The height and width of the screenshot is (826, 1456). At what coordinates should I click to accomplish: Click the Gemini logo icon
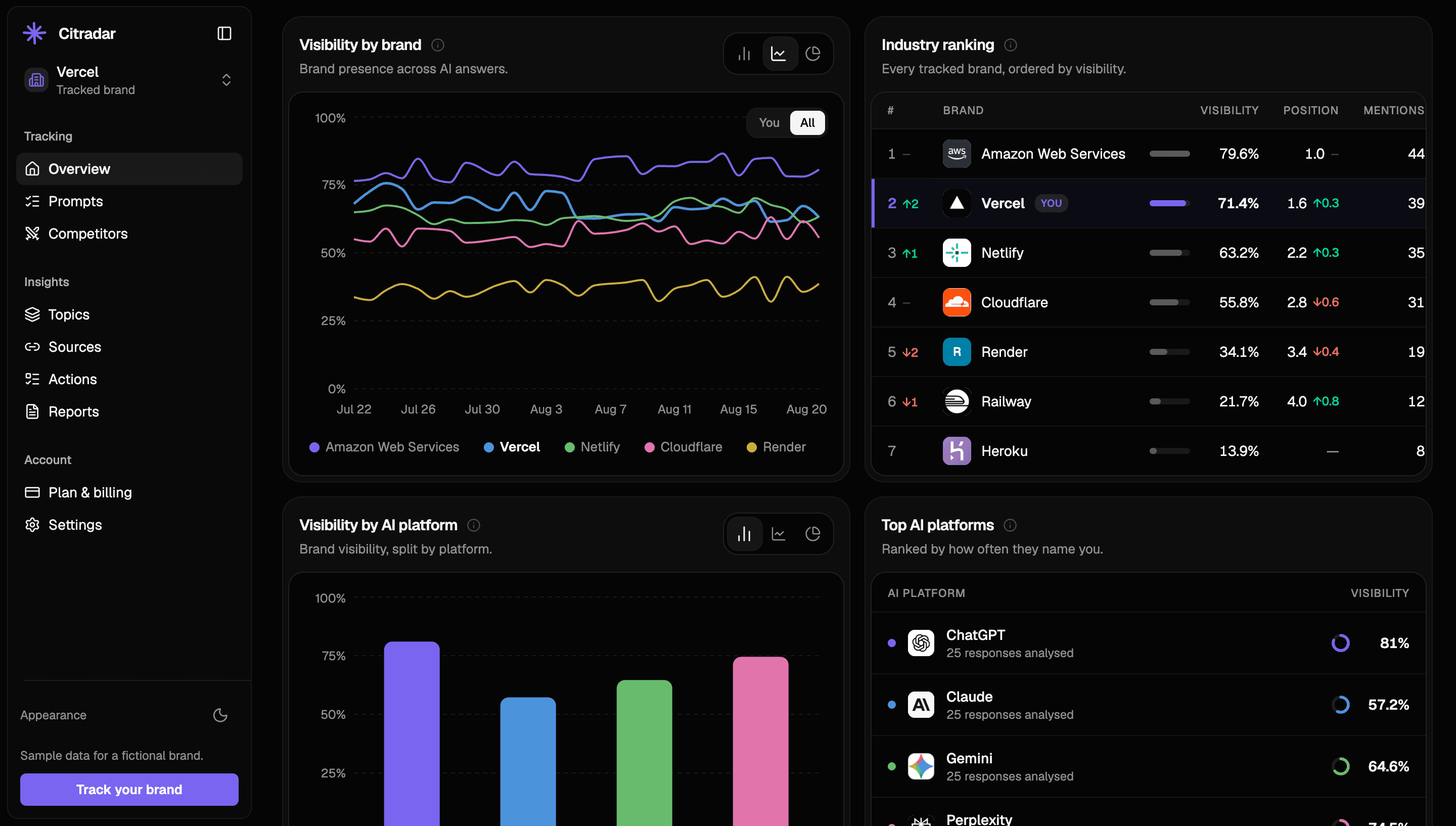point(921,766)
